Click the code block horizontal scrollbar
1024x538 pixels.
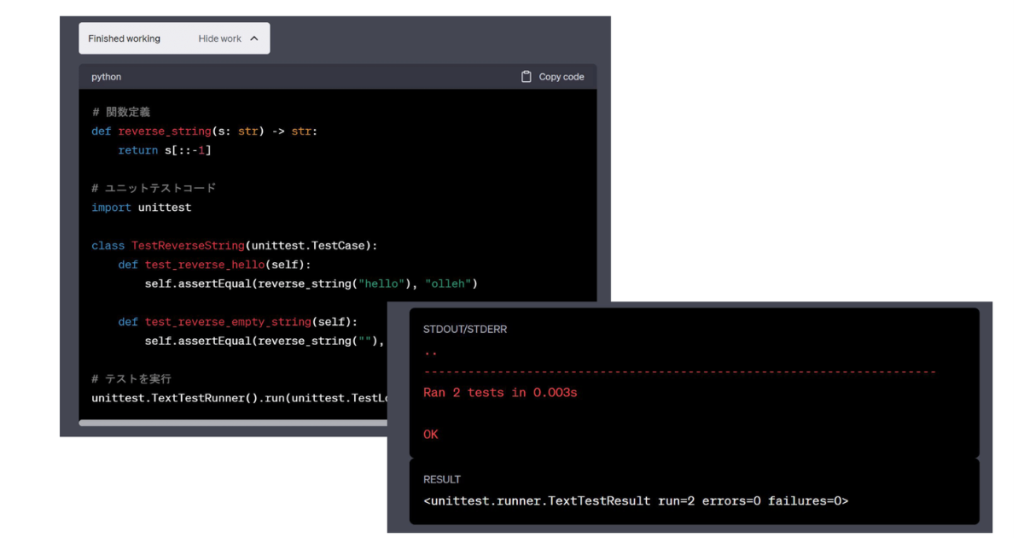pyautogui.click(x=232, y=423)
